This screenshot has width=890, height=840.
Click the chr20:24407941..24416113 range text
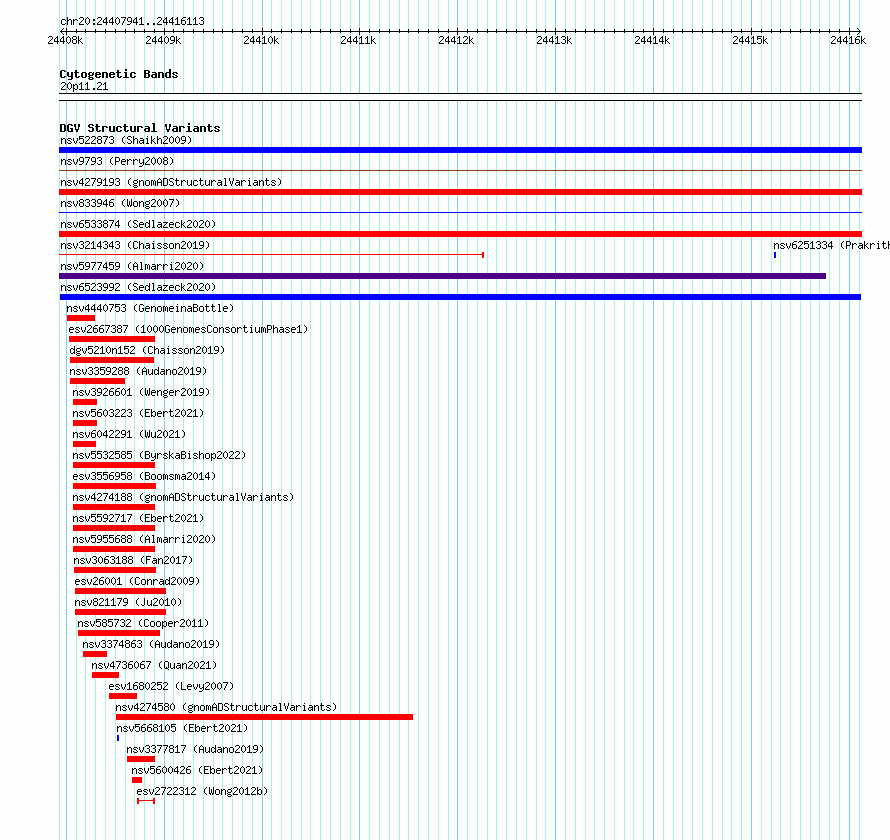pos(132,22)
